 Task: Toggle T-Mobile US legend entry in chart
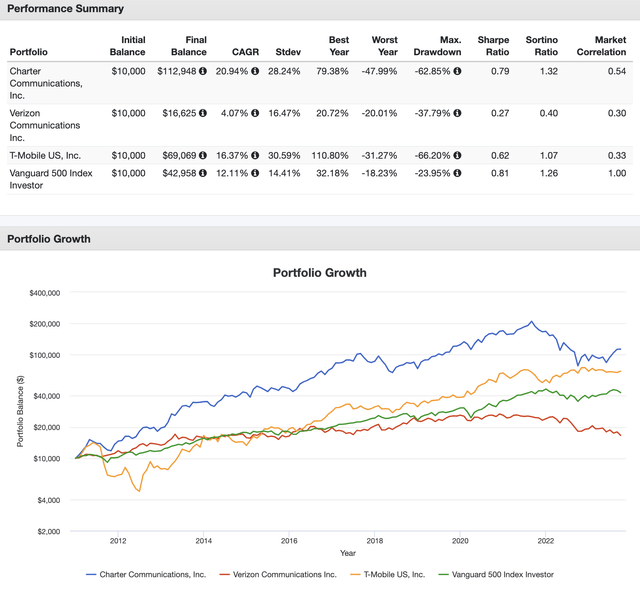pos(388,574)
